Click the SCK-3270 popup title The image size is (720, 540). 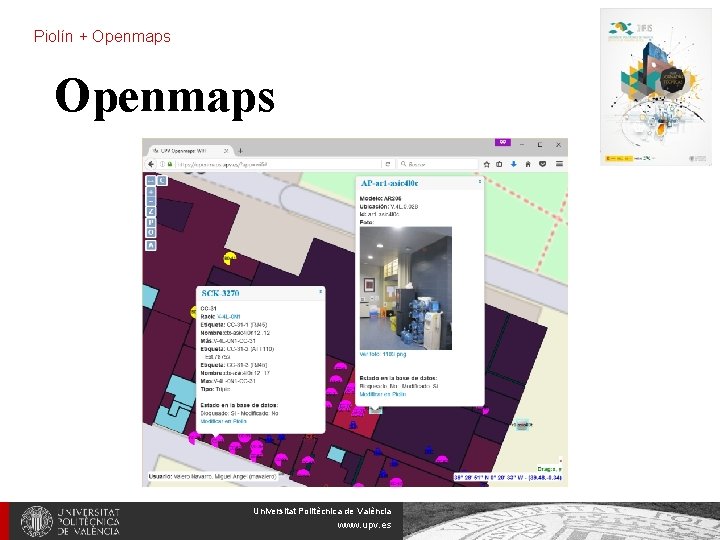pyautogui.click(x=220, y=293)
